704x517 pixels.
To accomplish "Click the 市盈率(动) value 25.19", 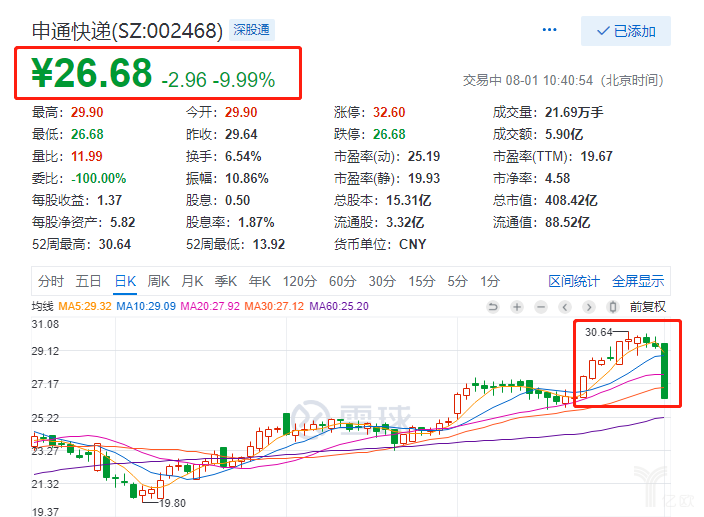I will click(424, 156).
